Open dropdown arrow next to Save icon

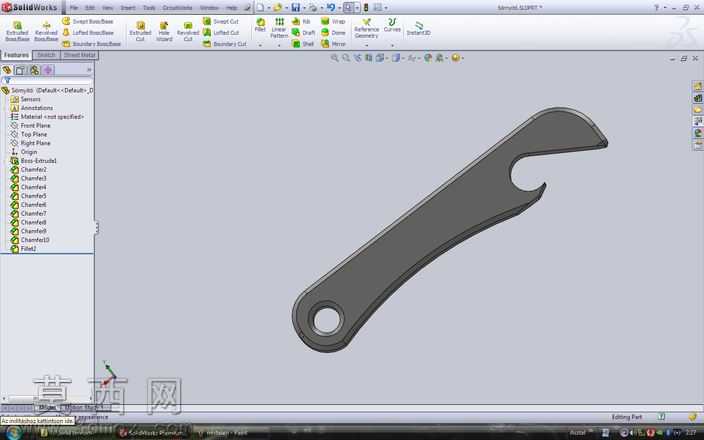[304, 8]
